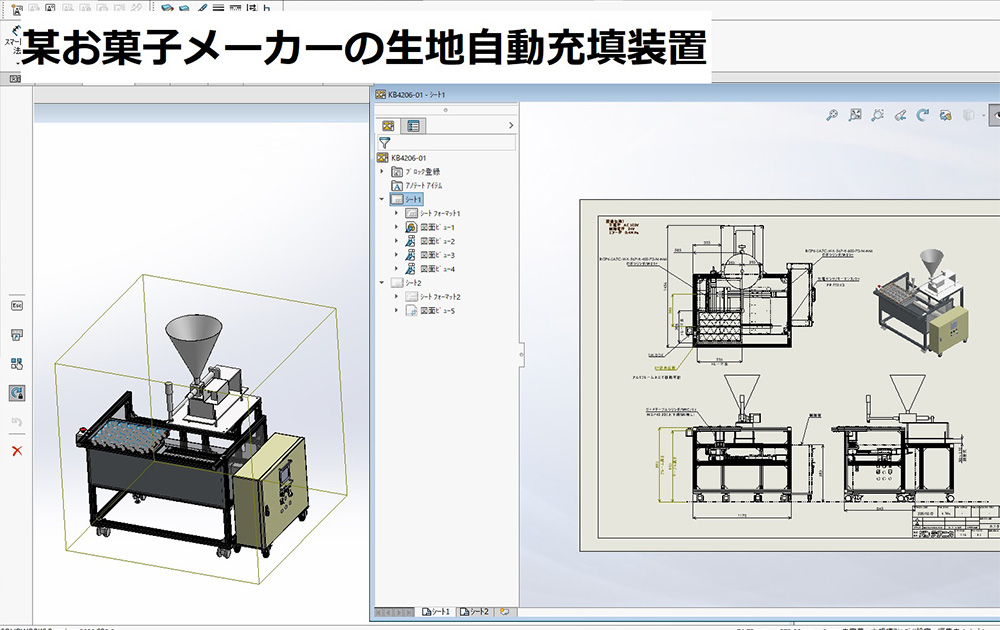Click the touch keyboard shortcut icon
Image resolution: width=1000 pixels, height=630 pixels.
[17, 335]
